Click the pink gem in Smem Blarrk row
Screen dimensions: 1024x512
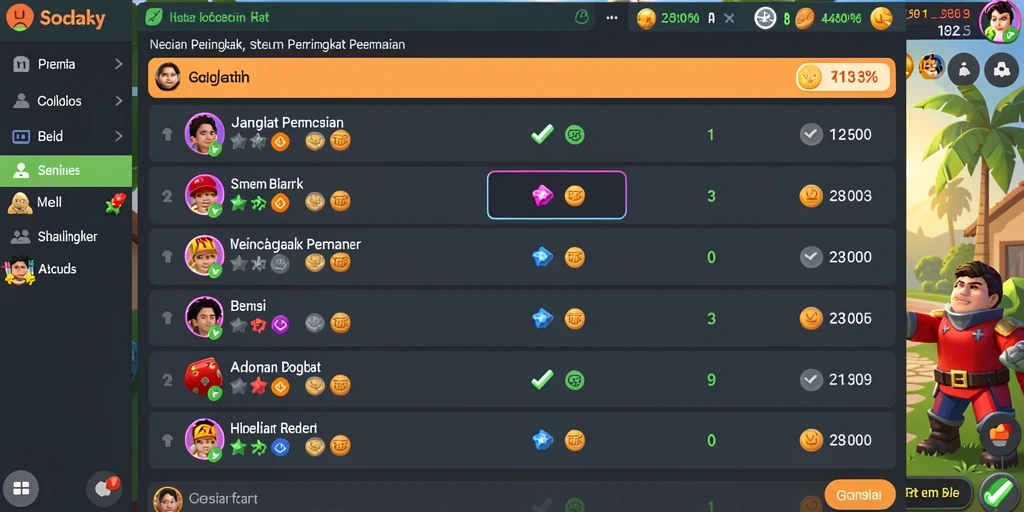pyautogui.click(x=542, y=195)
